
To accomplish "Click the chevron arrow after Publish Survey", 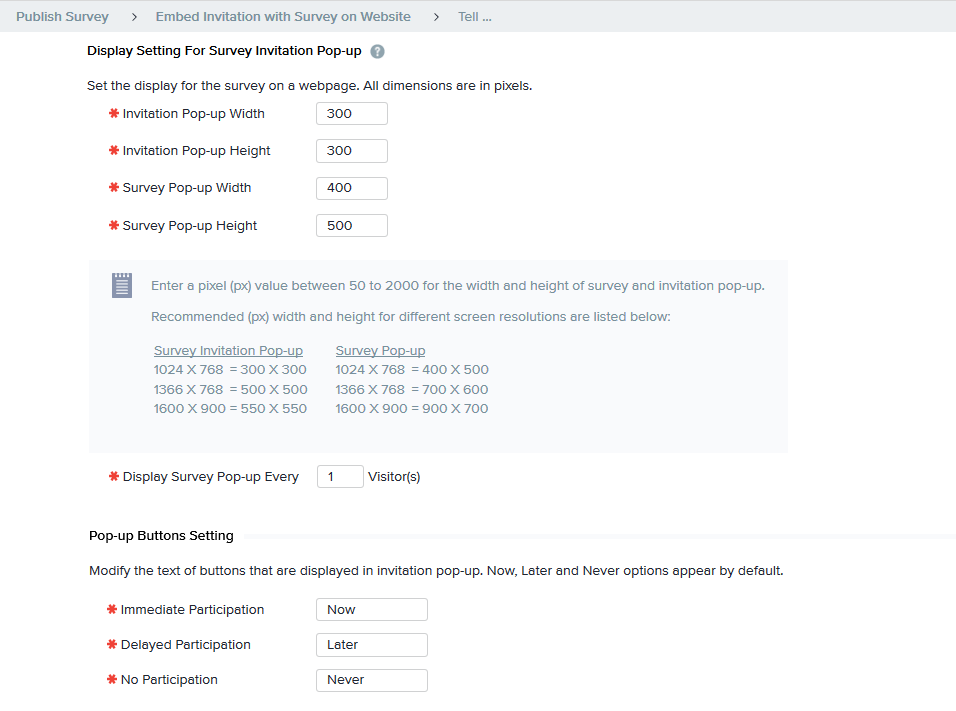I will (x=133, y=17).
